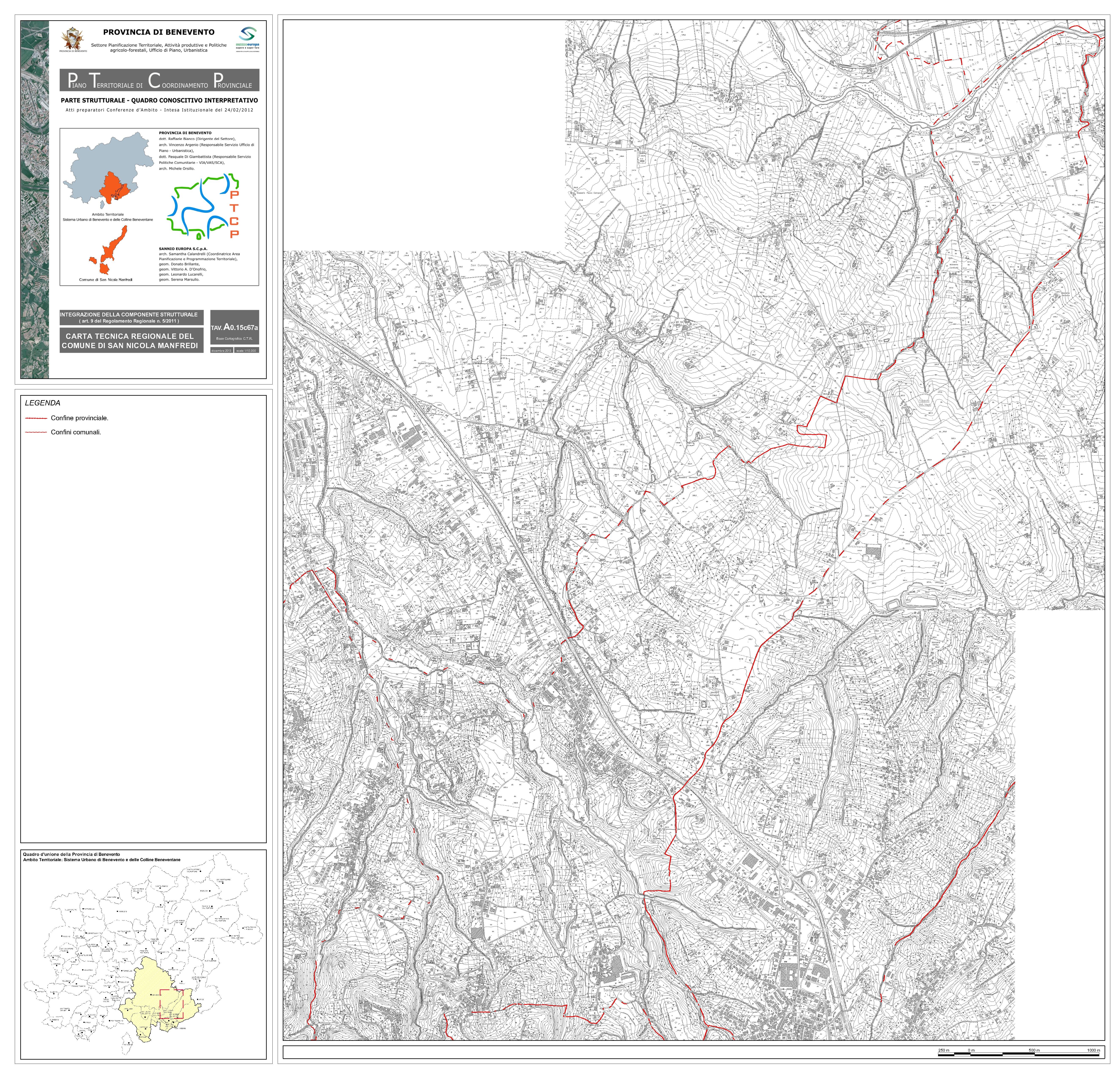Image resolution: width=1120 pixels, height=1078 pixels.
Task: Click the 'Comune di San Nicola Manfredi' caption
Action: [x=106, y=280]
